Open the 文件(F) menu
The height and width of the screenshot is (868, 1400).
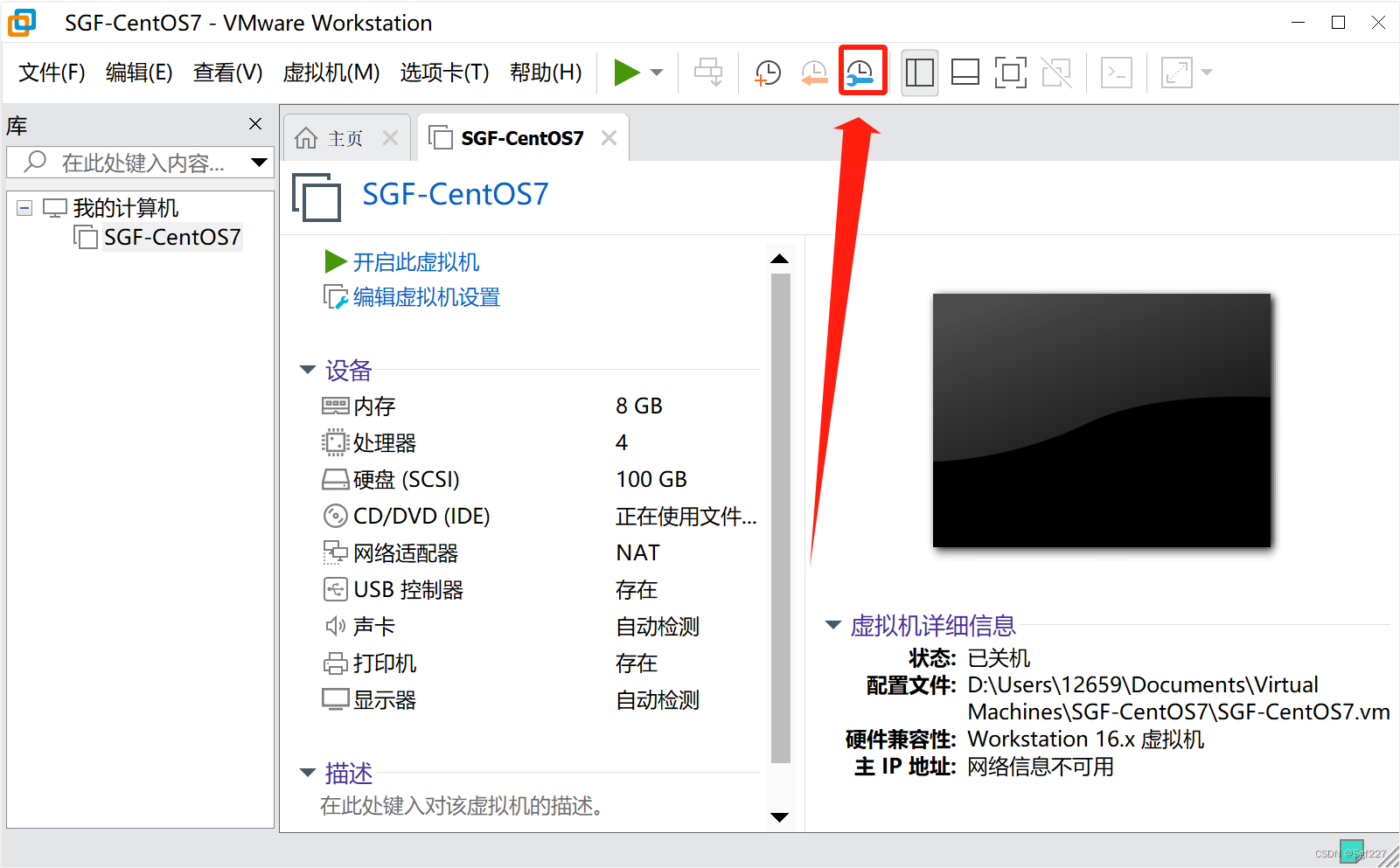pos(52,73)
